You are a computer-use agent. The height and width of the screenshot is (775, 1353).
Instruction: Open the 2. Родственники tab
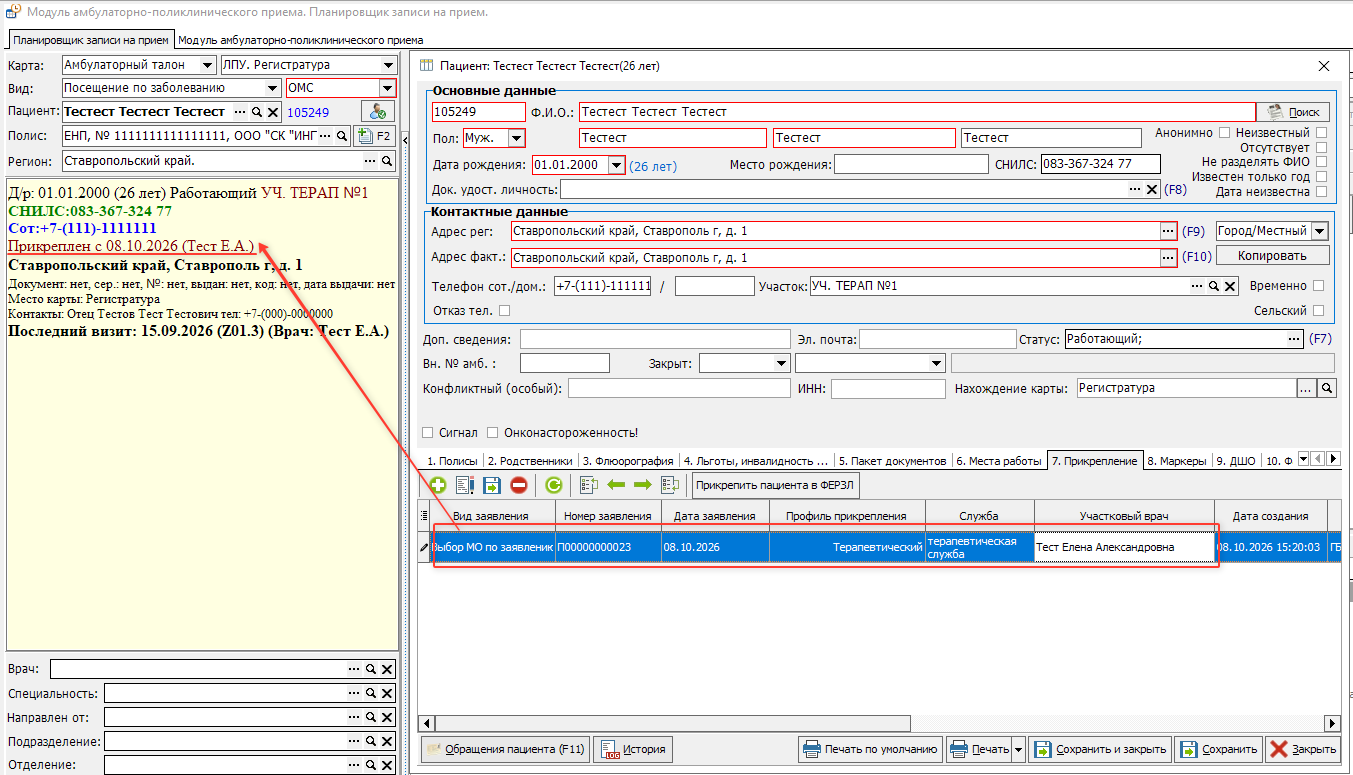(x=531, y=461)
